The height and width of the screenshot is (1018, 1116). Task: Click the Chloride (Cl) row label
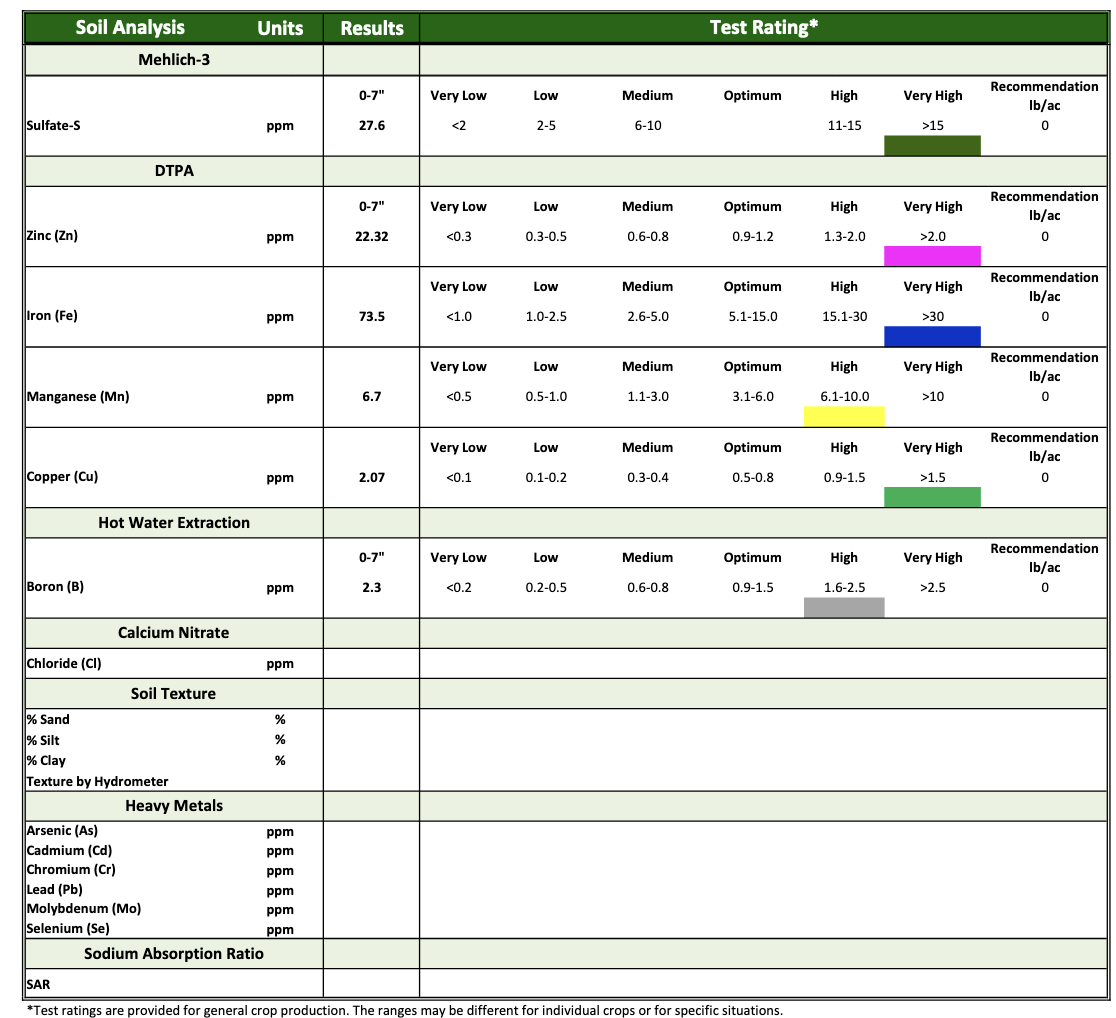point(64,663)
